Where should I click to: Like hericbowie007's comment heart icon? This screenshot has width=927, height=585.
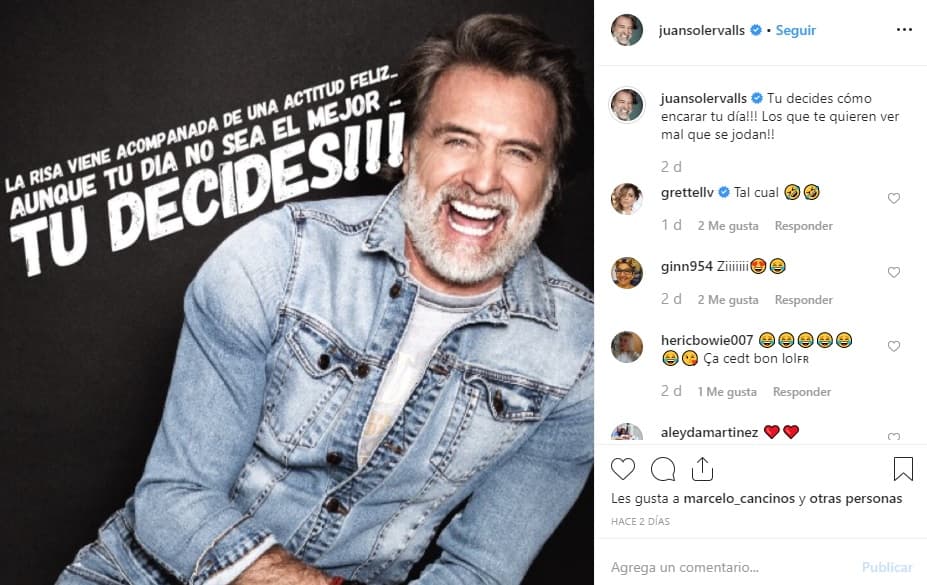[893, 346]
